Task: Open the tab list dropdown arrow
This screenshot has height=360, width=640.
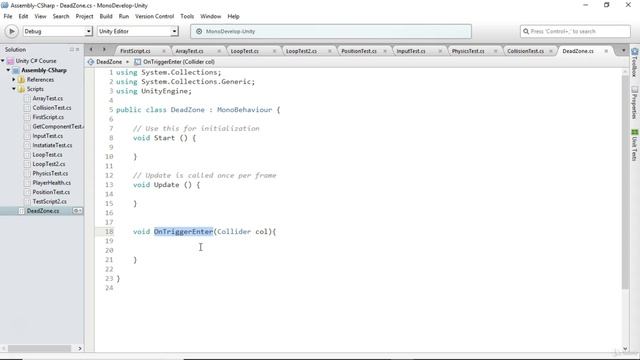Action: pyautogui.click(x=623, y=50)
